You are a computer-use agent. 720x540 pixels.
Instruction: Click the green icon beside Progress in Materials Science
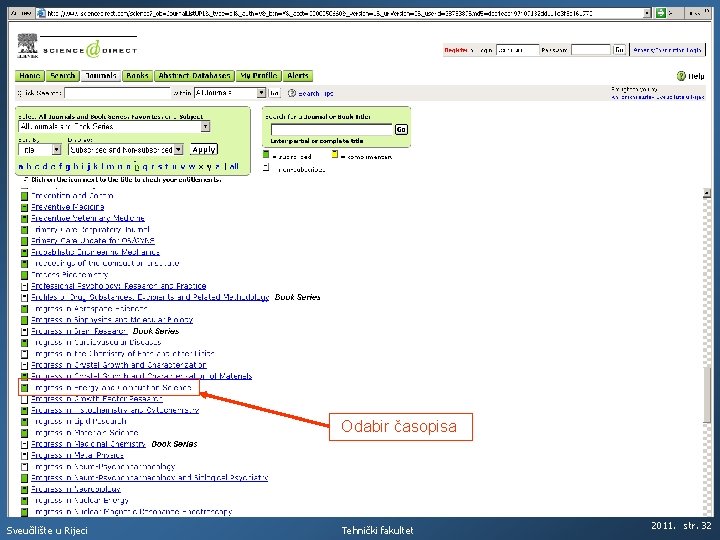24,433
